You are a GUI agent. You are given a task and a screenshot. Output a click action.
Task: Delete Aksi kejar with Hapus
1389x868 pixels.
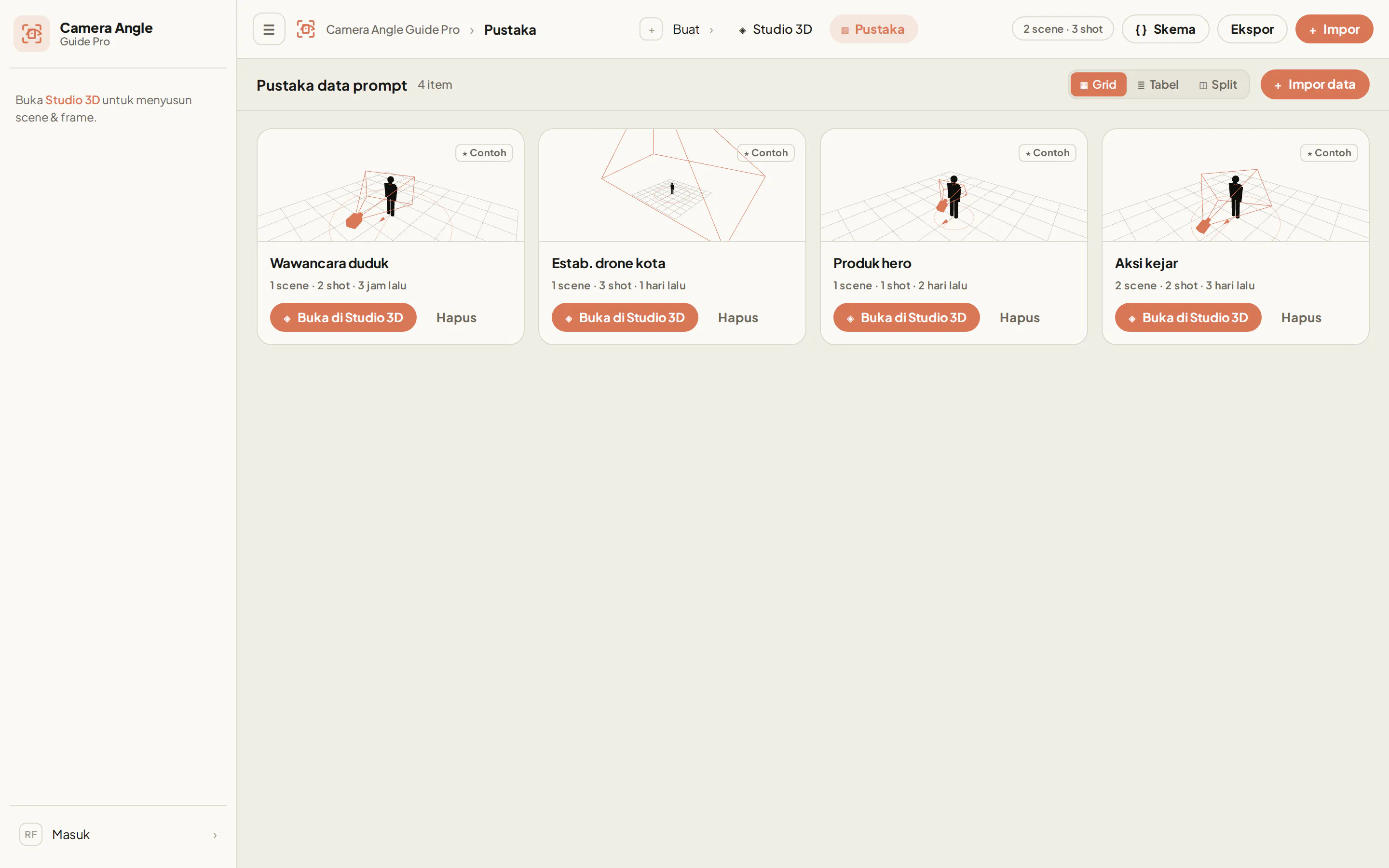(x=1301, y=317)
